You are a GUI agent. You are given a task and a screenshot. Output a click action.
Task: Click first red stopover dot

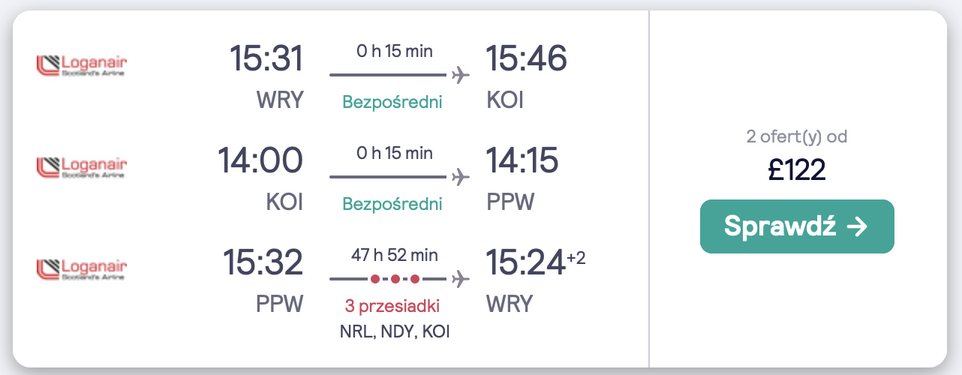[375, 279]
